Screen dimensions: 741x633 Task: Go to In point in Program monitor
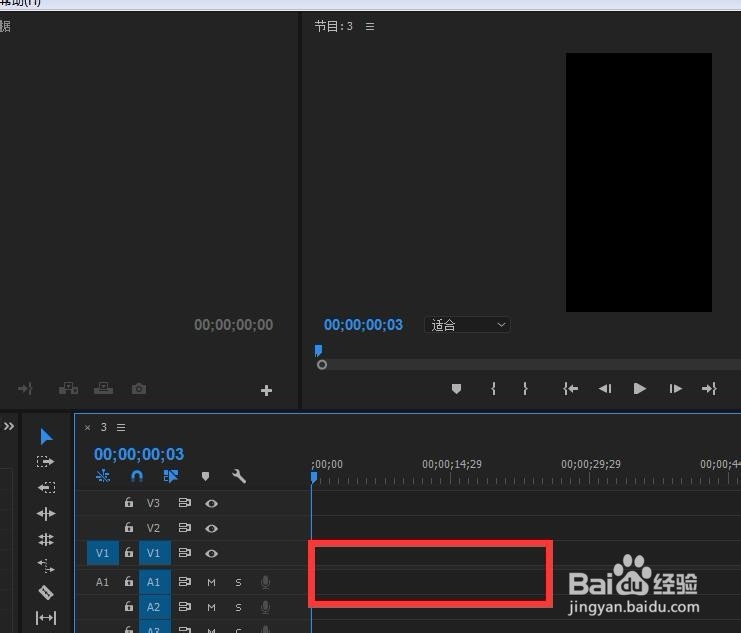570,389
